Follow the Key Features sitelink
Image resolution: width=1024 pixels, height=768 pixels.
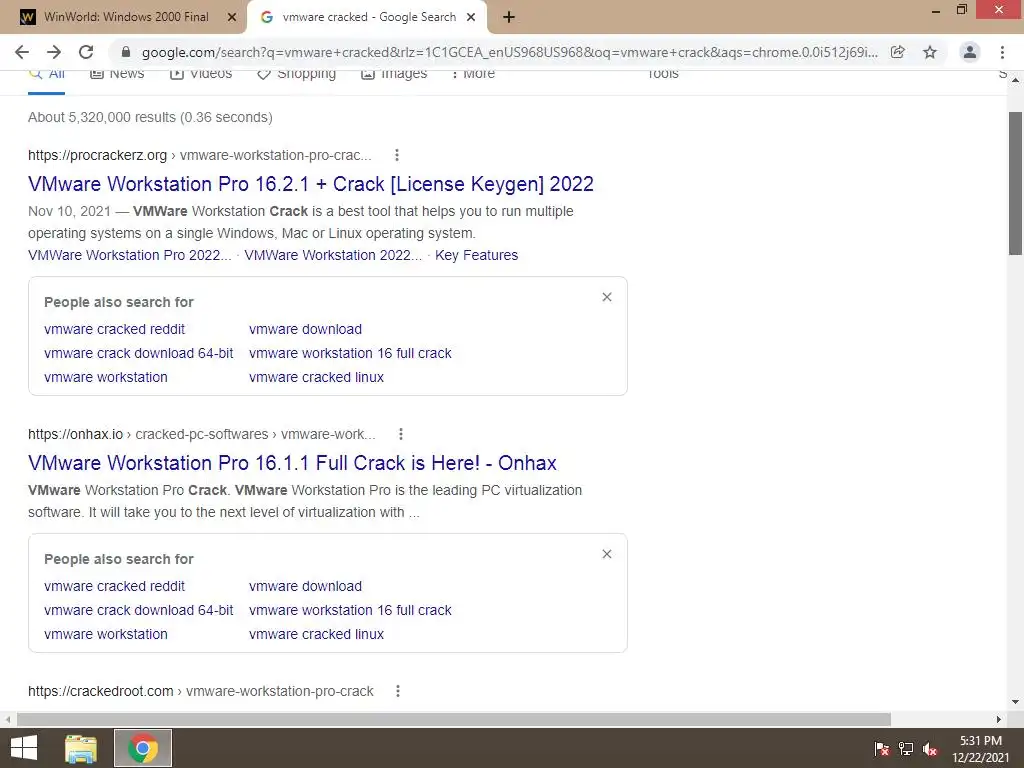click(476, 255)
